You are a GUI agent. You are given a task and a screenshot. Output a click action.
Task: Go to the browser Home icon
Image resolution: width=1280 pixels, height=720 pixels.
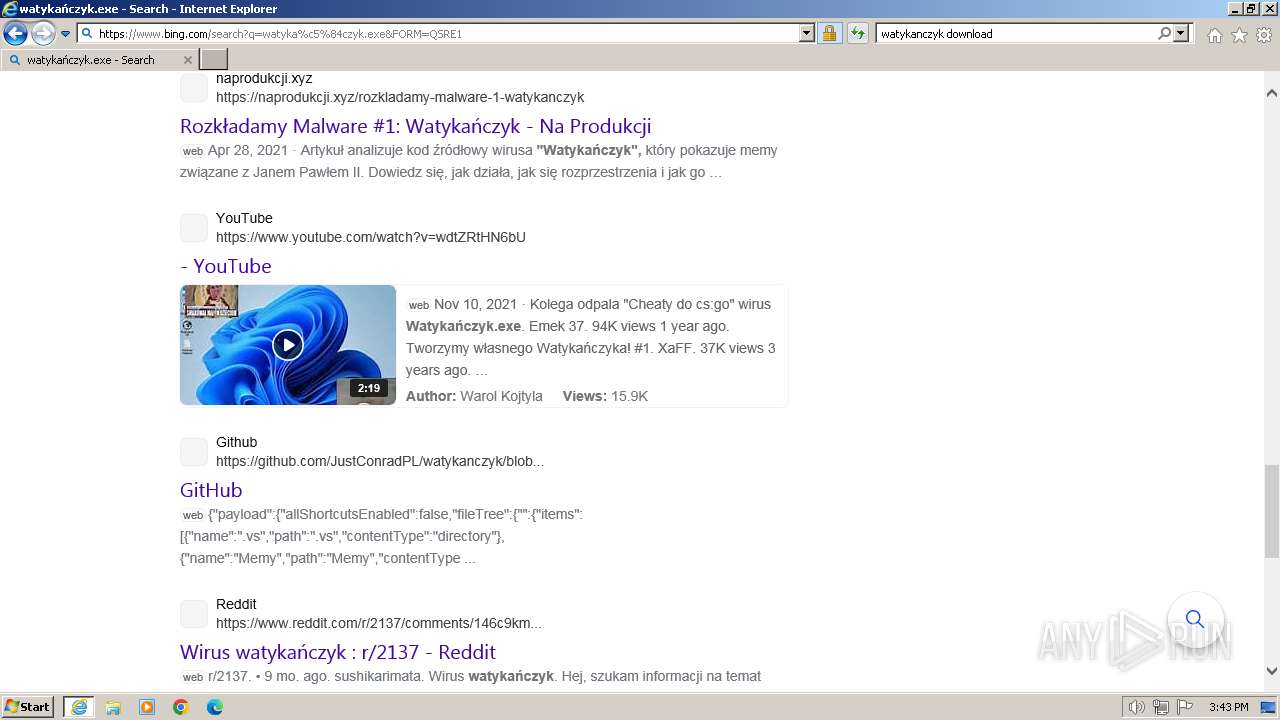pos(1214,35)
